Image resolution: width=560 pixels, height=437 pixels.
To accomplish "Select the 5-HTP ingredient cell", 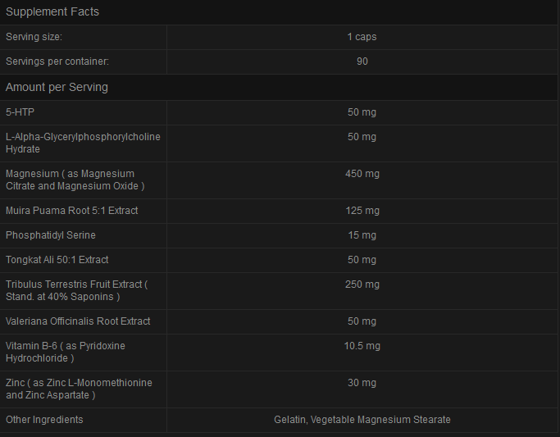I will [20, 112].
